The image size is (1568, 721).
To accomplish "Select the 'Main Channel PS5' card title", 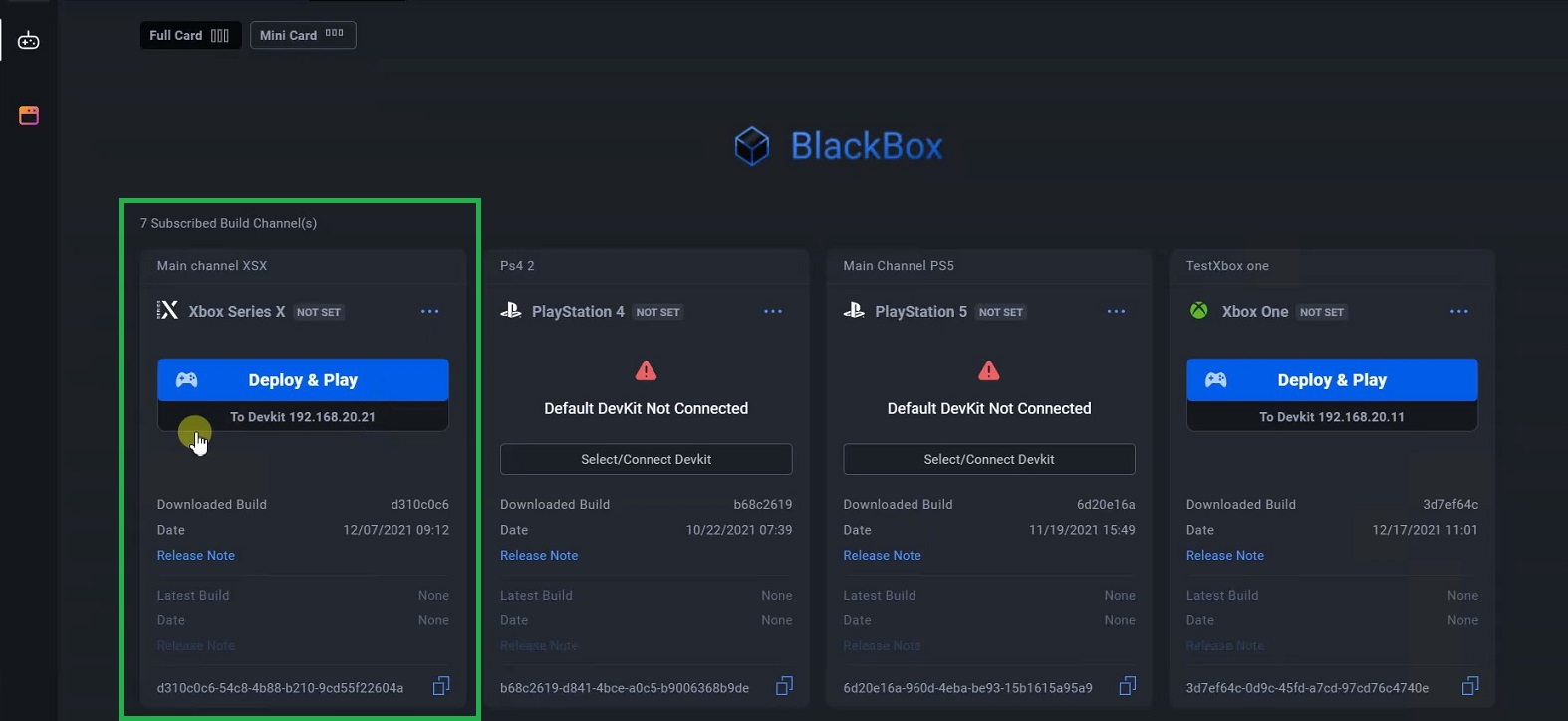I will pyautogui.click(x=899, y=266).
